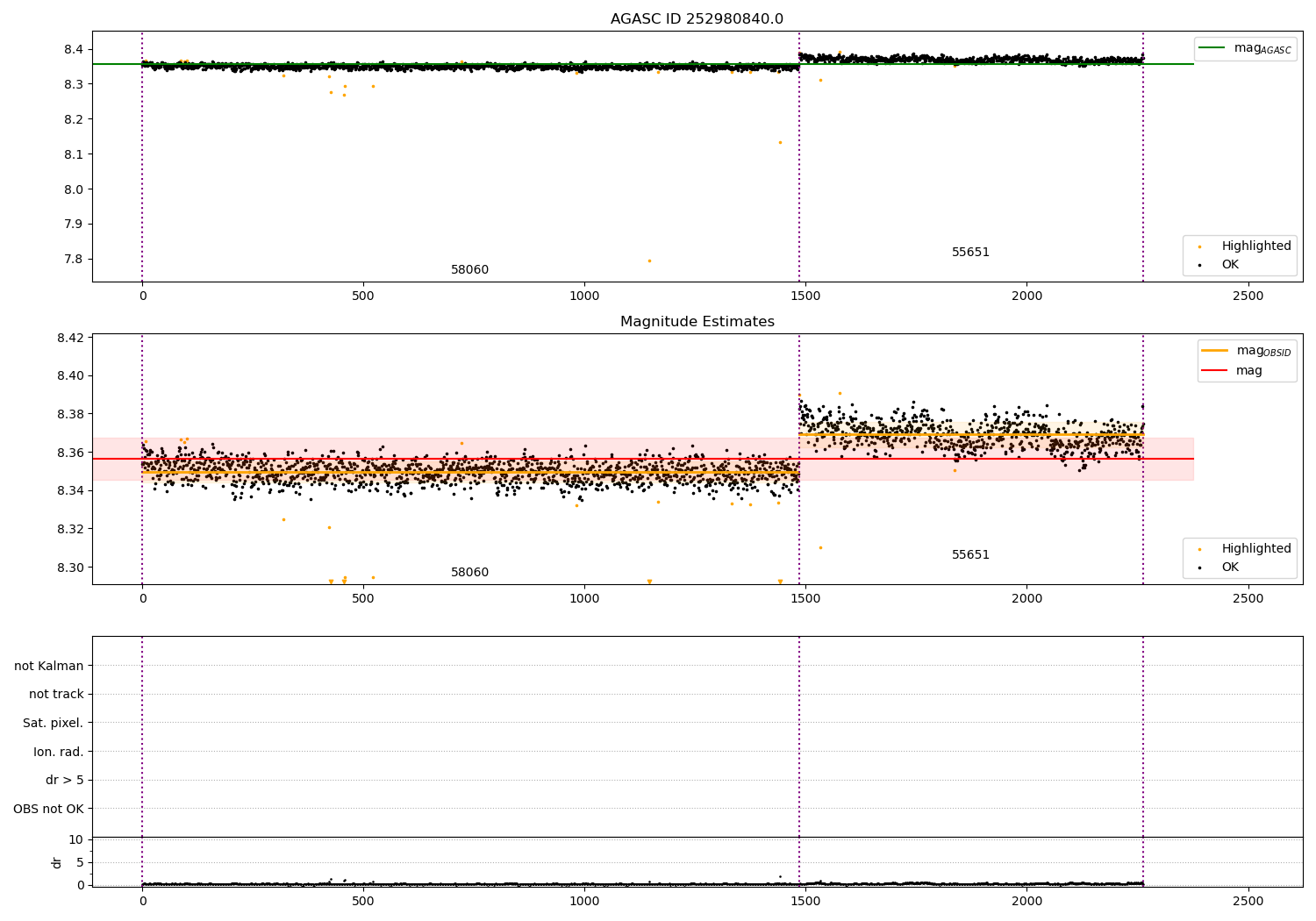Click "Highlighted" in the Magnitude Estimates legend

point(1246,548)
